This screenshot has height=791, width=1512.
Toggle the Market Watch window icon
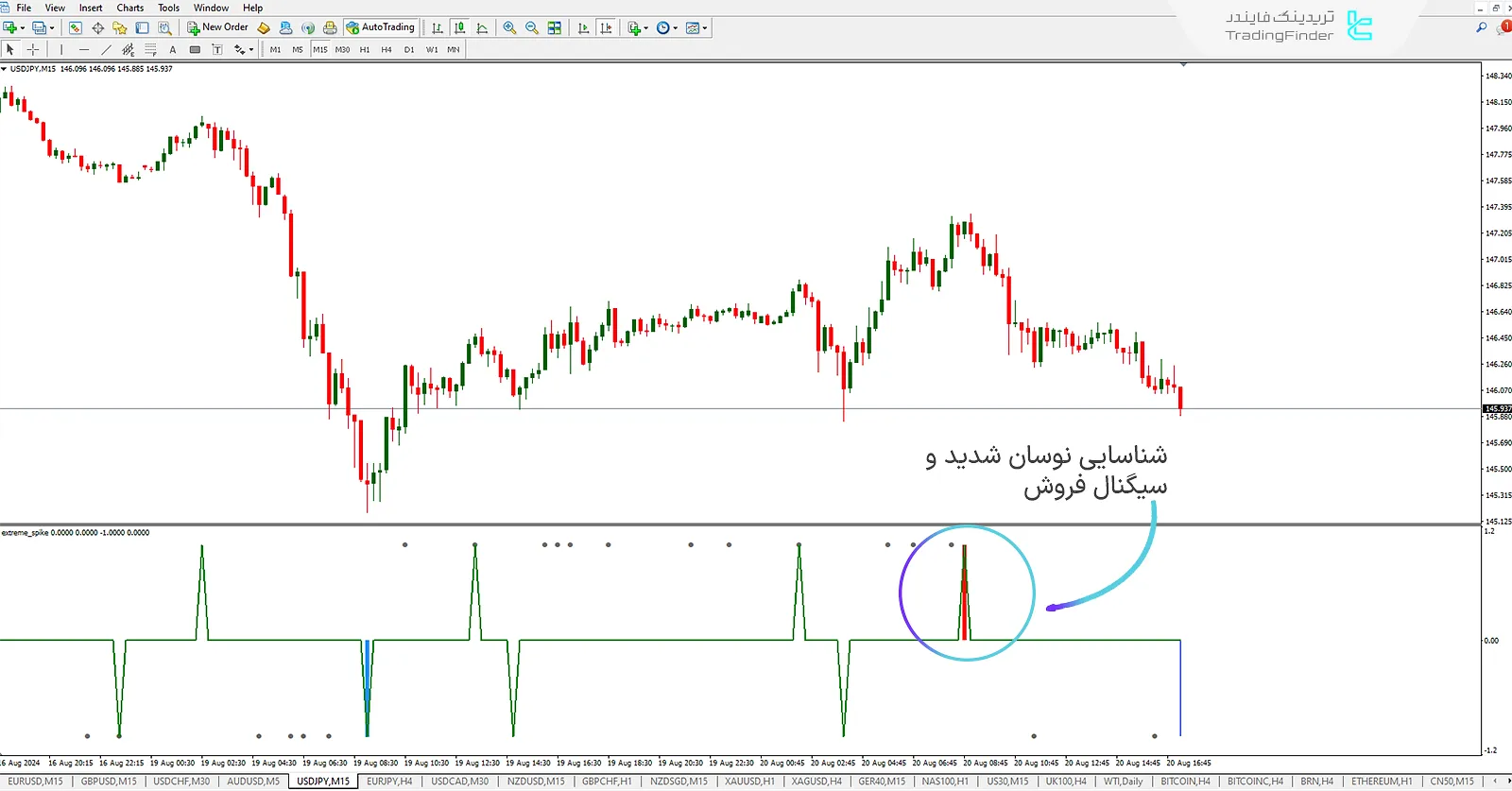76,27
